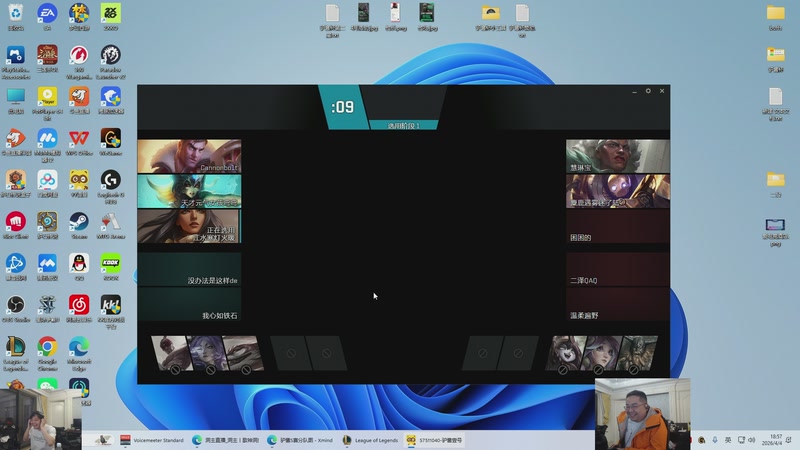Toggle the input language indicator 英
This screenshot has height=450, width=800.
(728, 440)
